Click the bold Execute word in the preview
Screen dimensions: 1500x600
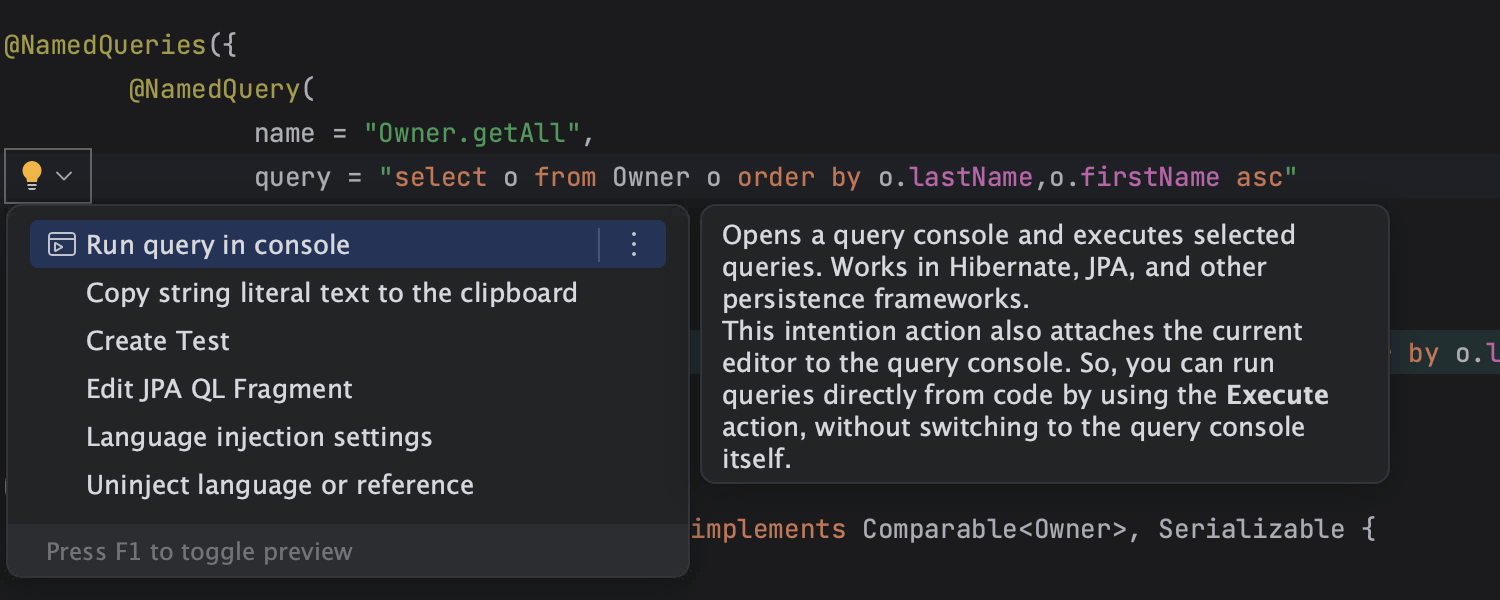point(1277,395)
